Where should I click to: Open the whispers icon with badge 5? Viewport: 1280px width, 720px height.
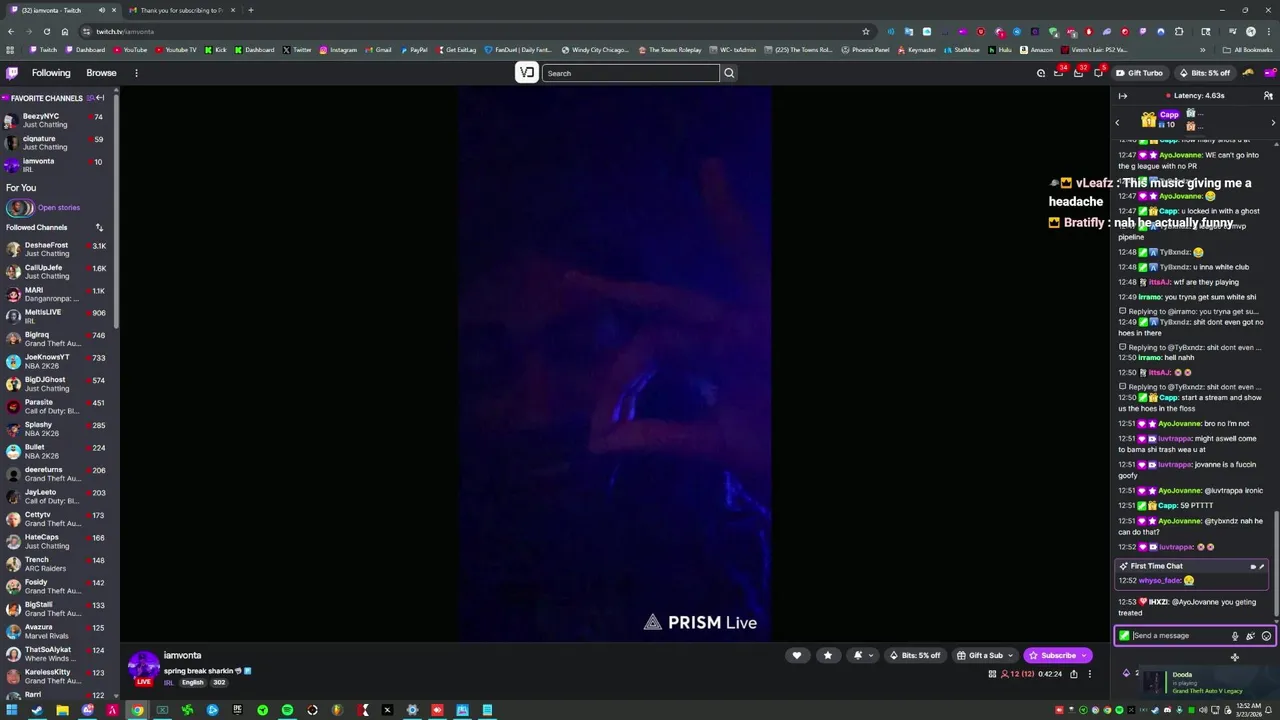pos(1098,73)
